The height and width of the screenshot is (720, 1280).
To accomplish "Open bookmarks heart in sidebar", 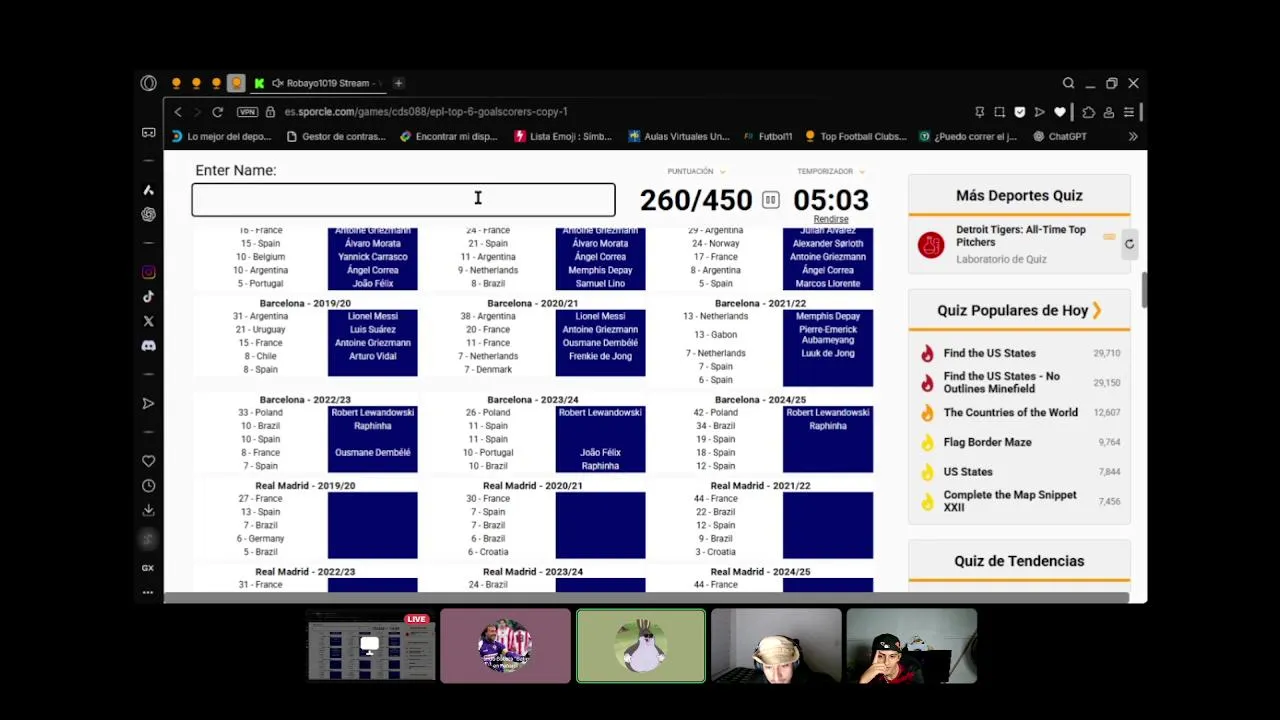I will [x=148, y=461].
